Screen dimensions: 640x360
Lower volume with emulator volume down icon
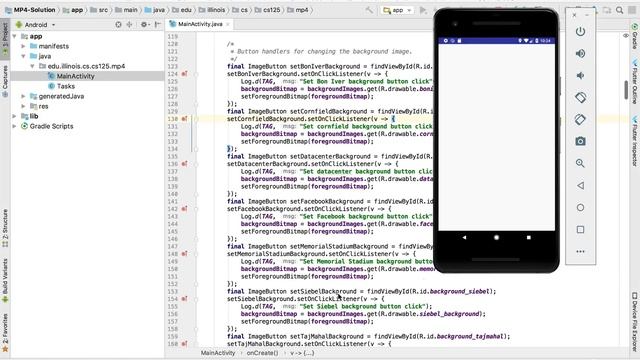tap(580, 76)
